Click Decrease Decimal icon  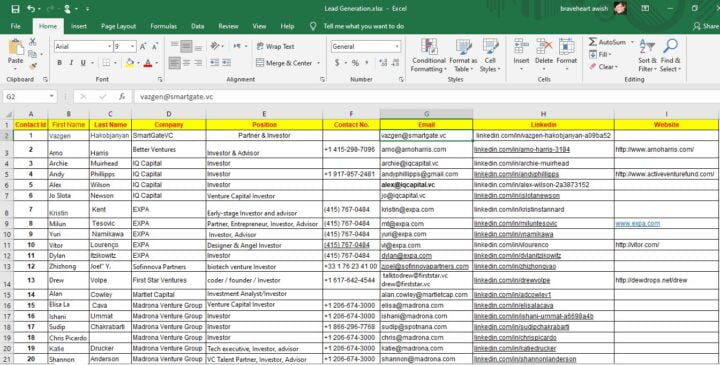click(x=396, y=63)
